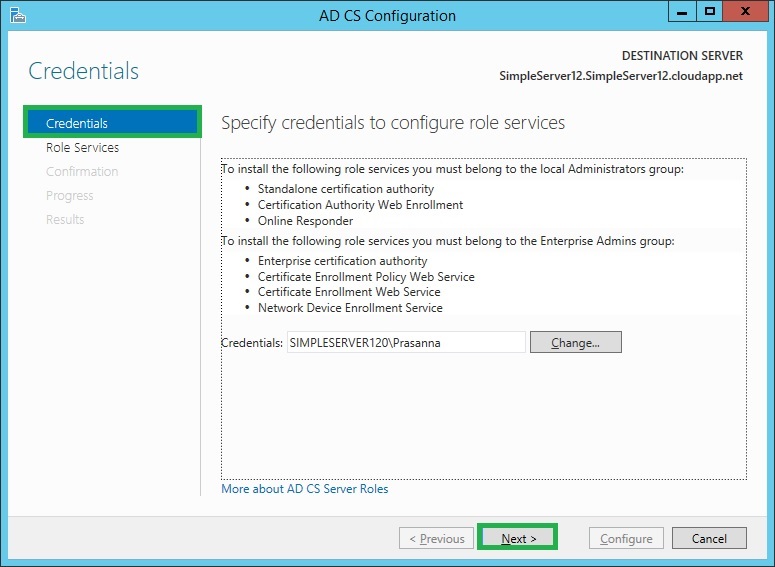The image size is (775, 567).
Task: Go to the Role Services step
Action: point(82,148)
